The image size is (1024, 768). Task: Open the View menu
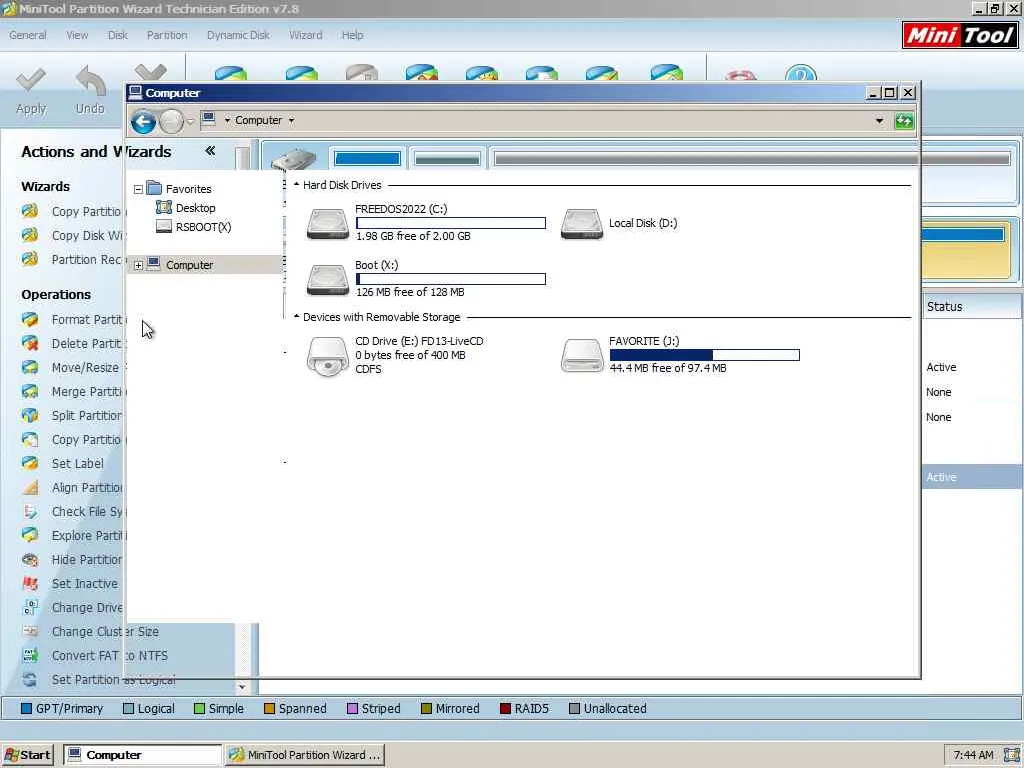click(x=77, y=35)
